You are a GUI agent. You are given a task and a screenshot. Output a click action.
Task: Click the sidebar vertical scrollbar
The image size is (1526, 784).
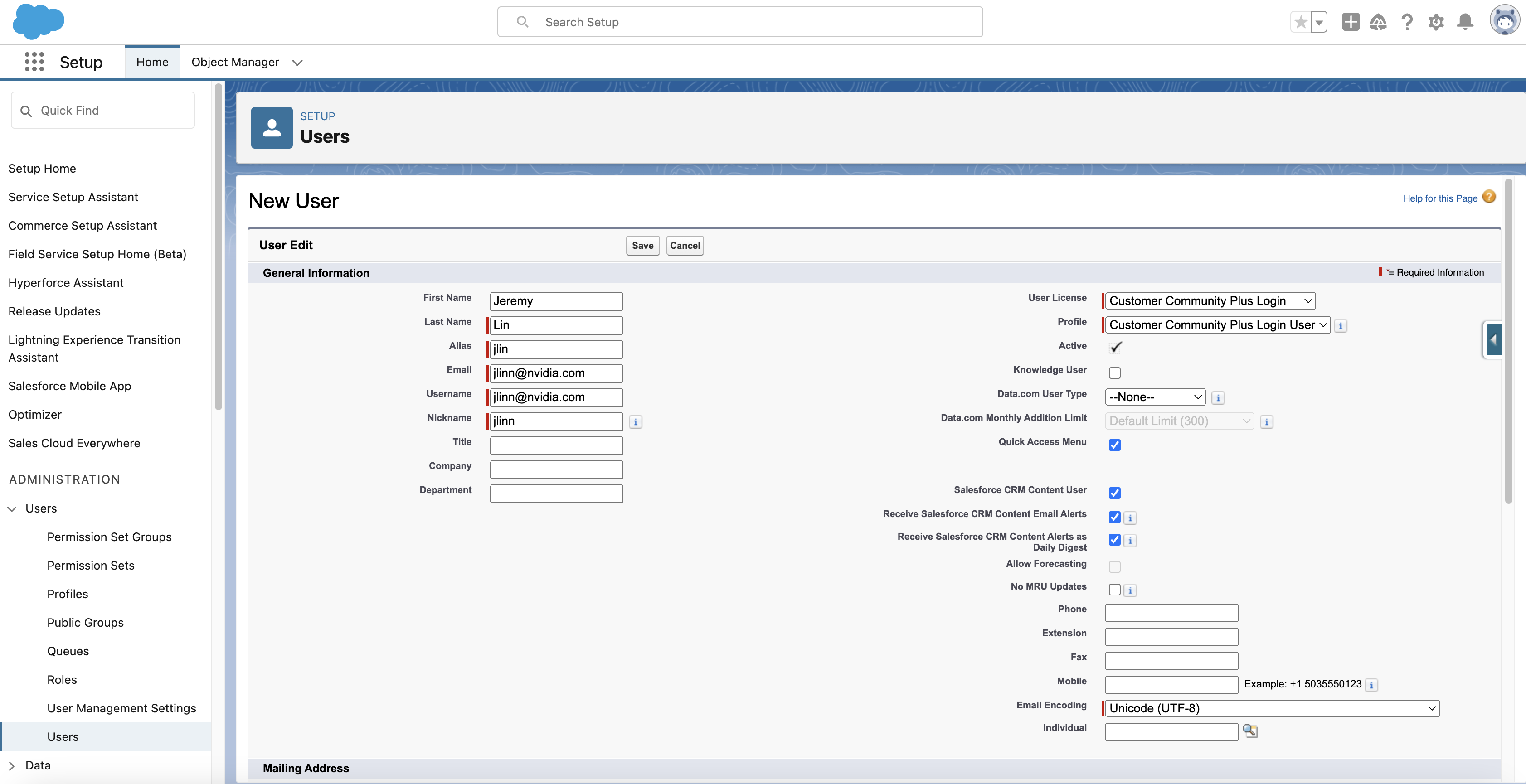pyautogui.click(x=218, y=247)
